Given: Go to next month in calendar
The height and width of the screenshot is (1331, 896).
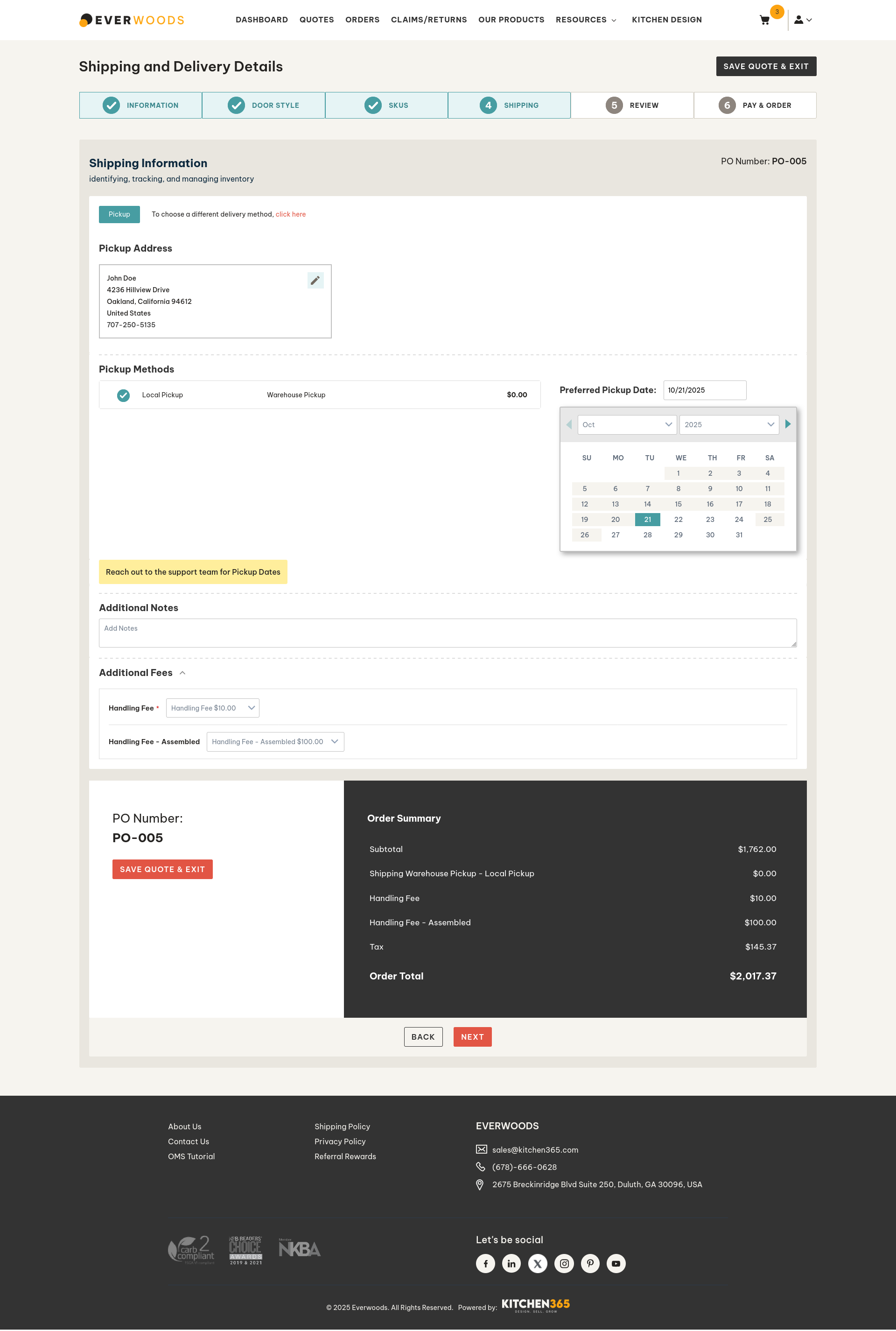Looking at the screenshot, I should (787, 424).
